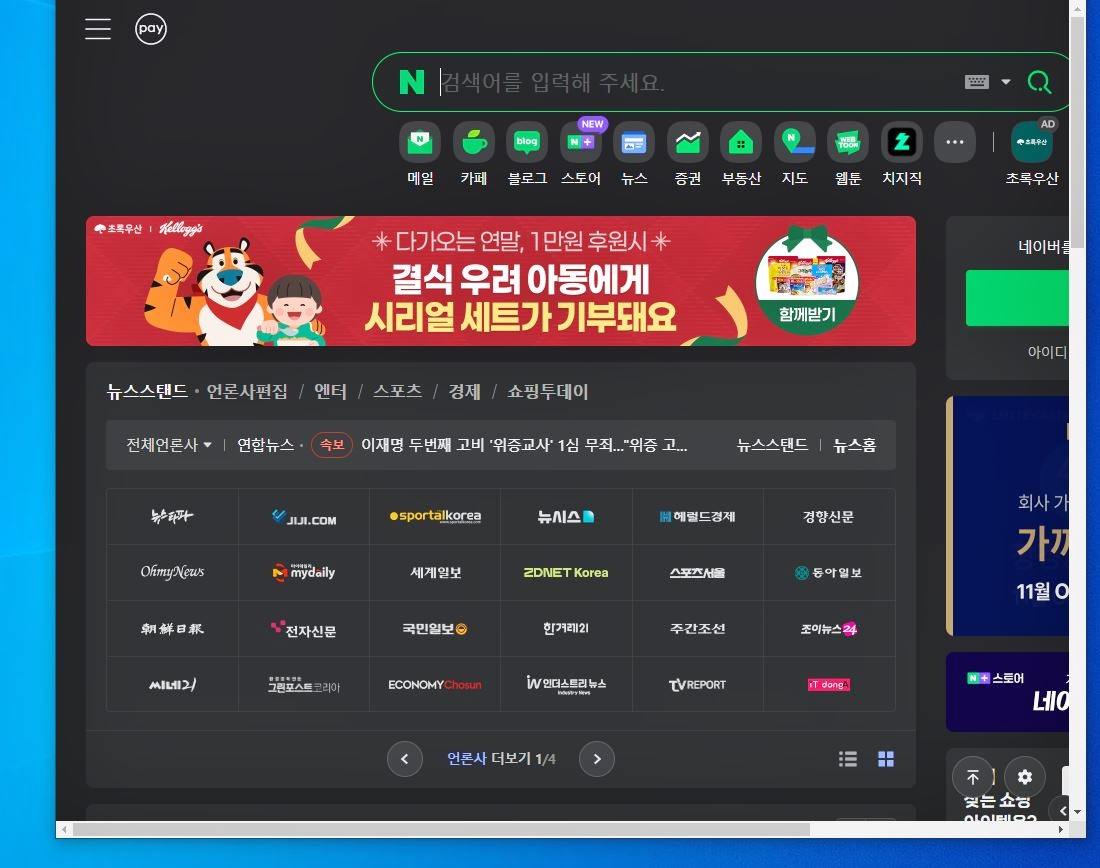Open the 지도 map shortcut icon

(795, 142)
